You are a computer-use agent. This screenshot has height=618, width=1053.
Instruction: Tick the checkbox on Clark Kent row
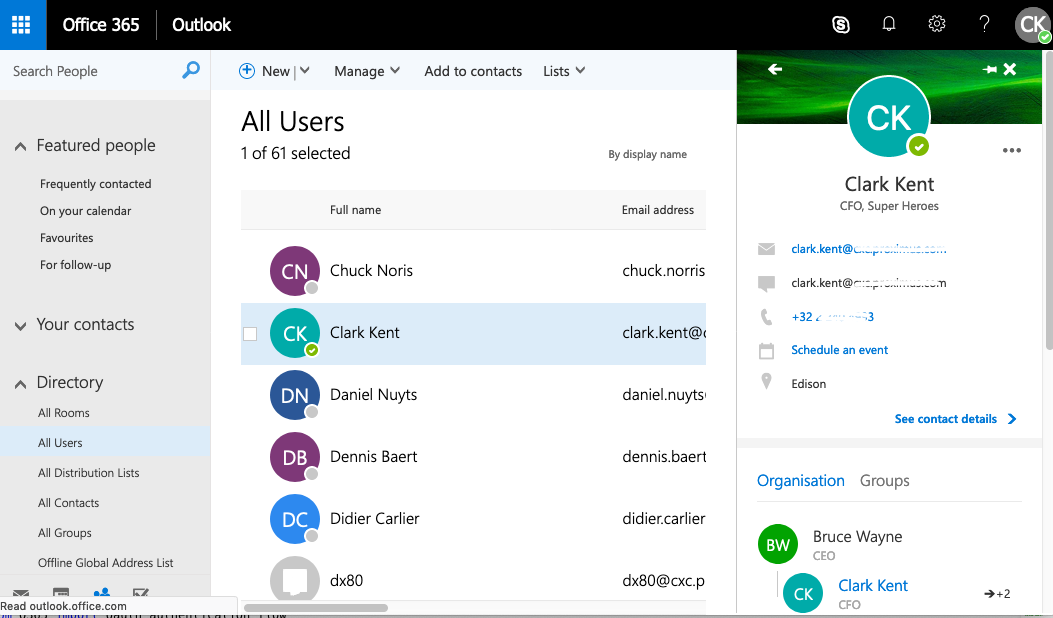[x=250, y=334]
